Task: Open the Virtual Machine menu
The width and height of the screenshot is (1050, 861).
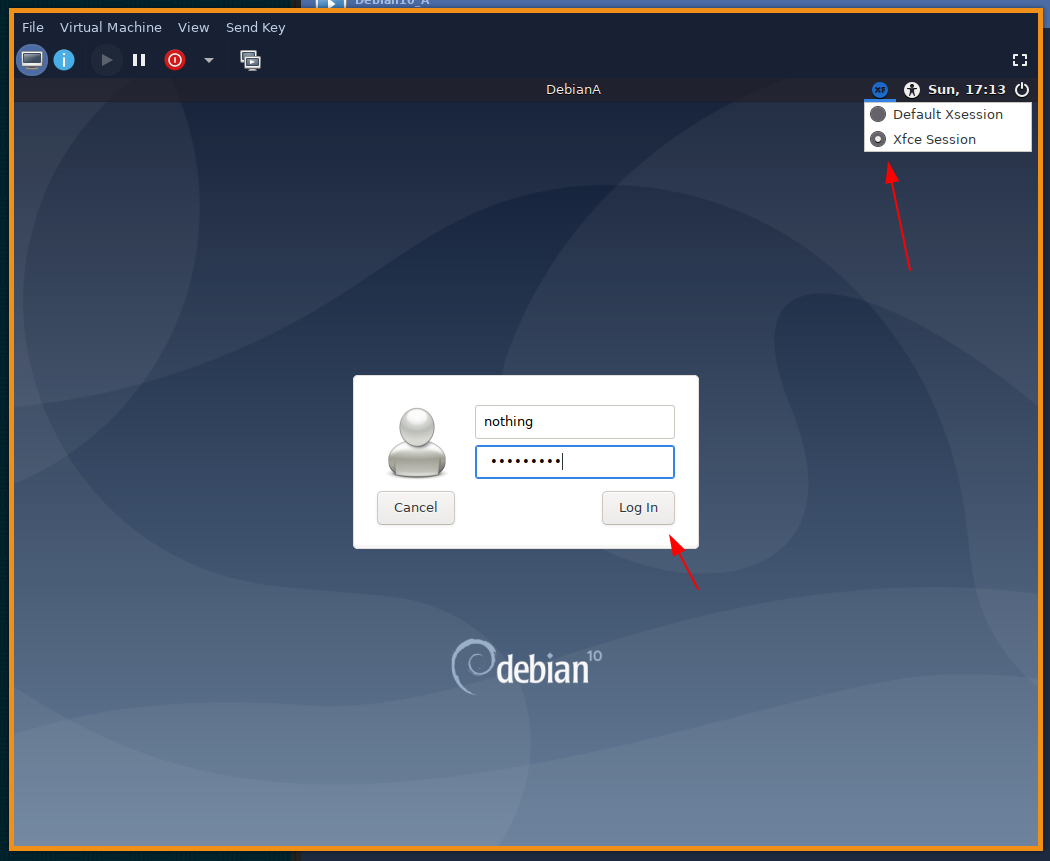Action: [110, 27]
